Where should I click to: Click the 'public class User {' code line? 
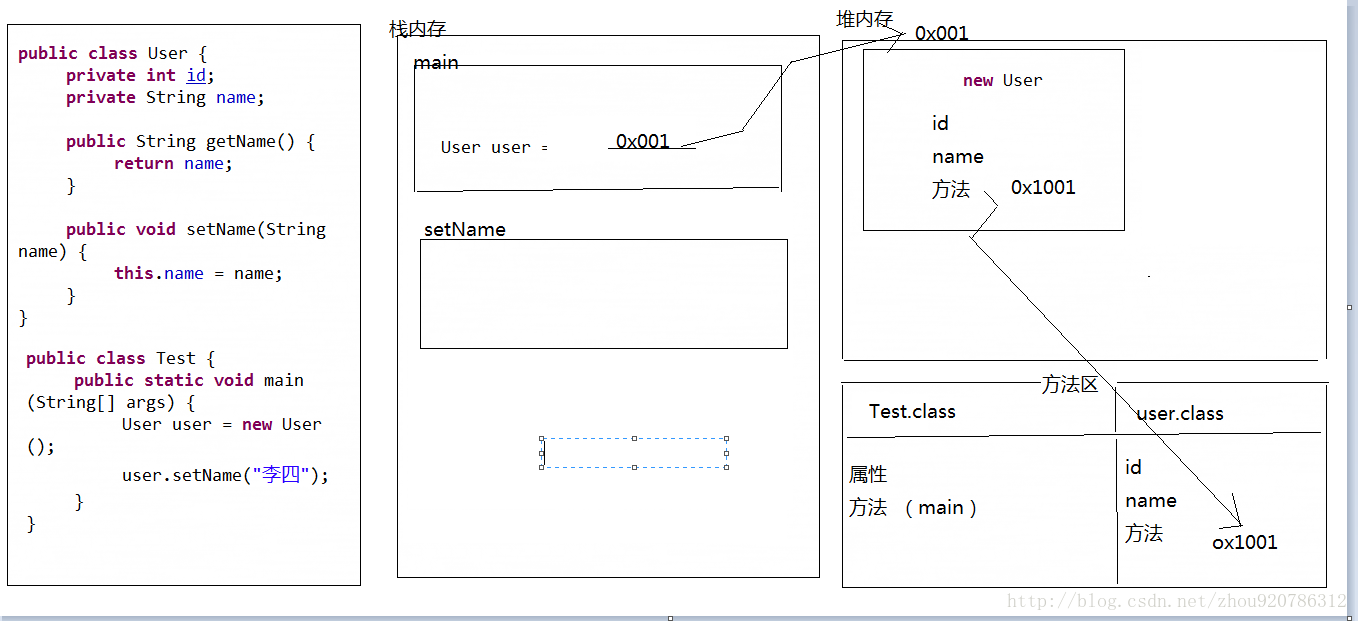click(113, 54)
